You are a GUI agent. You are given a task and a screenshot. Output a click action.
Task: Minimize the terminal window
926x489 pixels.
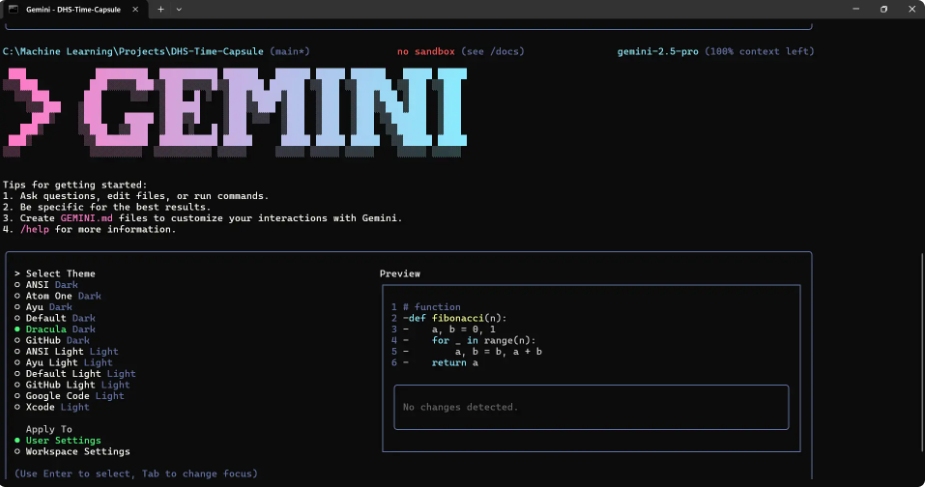coord(856,9)
